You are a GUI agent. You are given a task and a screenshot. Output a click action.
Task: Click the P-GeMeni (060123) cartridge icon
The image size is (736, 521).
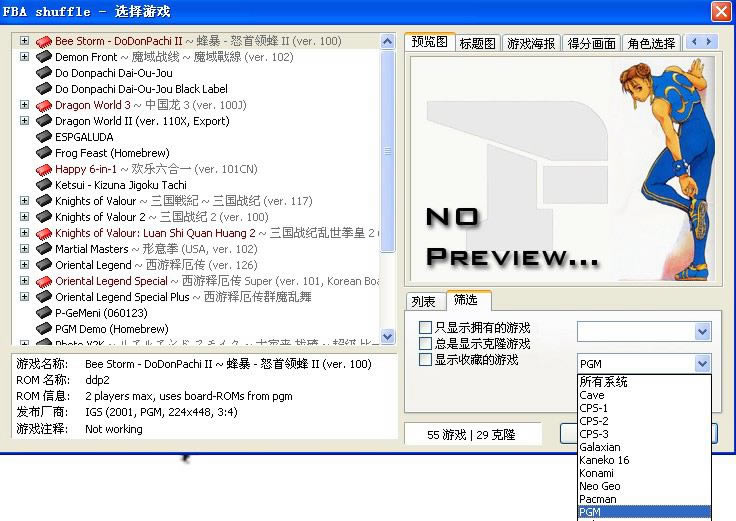[x=44, y=313]
